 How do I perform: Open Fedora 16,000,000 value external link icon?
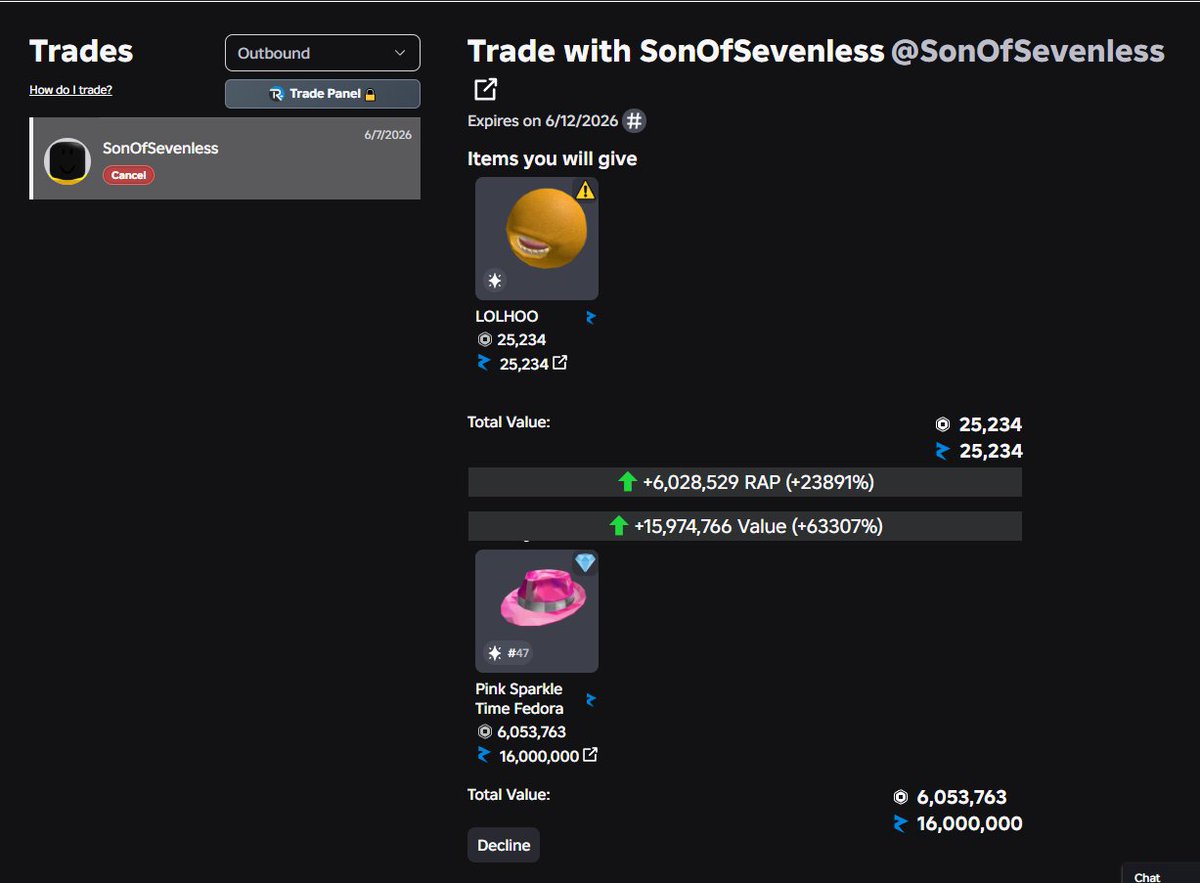(590, 755)
